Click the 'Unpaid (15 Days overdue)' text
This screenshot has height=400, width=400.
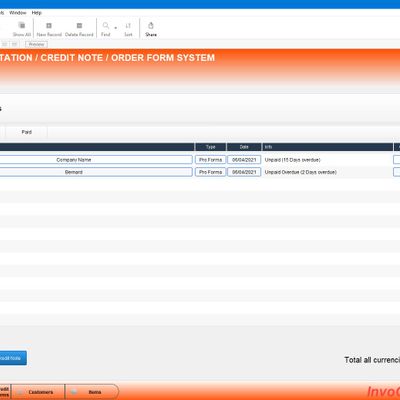coord(292,160)
